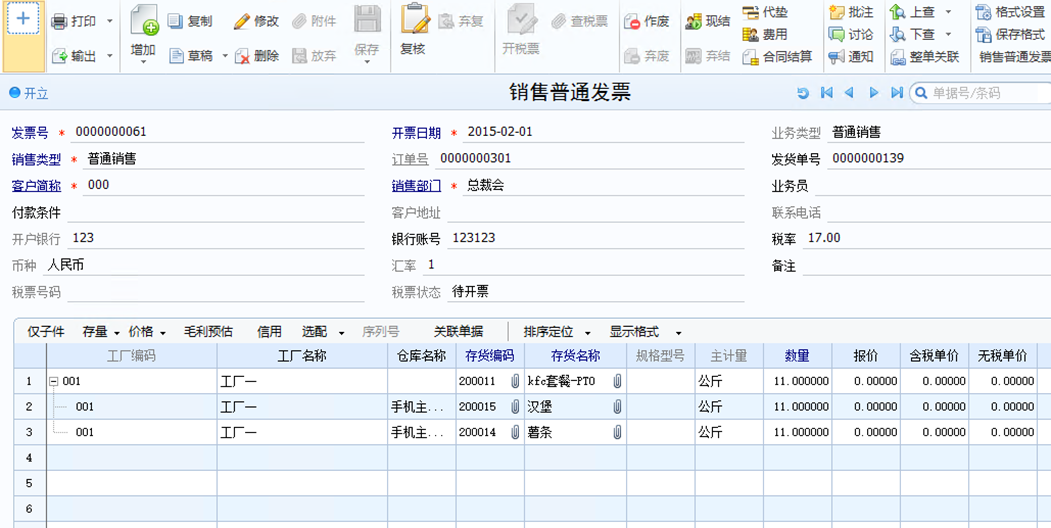Click the 删除 delete icon
This screenshot has width=1051, height=528.
[x=242, y=57]
